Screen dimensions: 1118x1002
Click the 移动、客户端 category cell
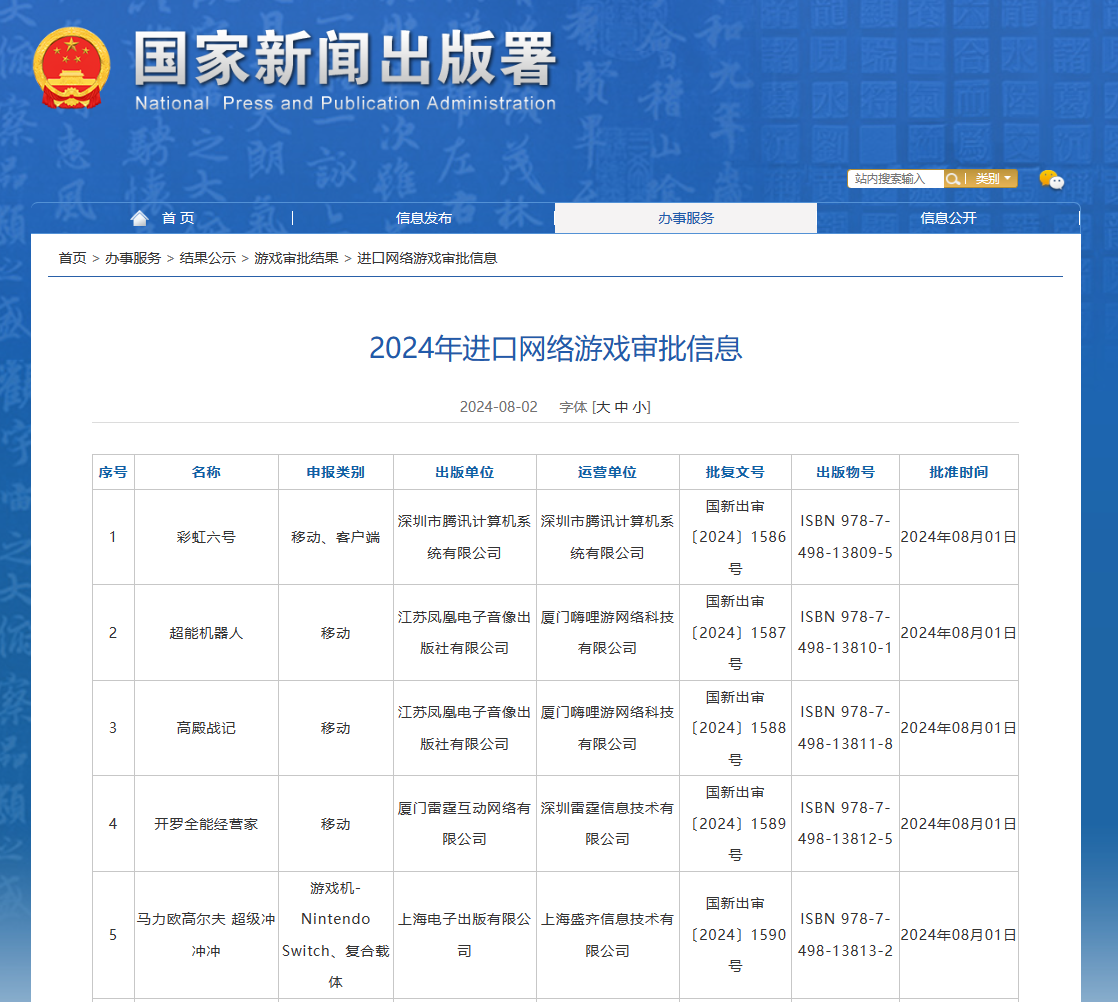pyautogui.click(x=335, y=538)
